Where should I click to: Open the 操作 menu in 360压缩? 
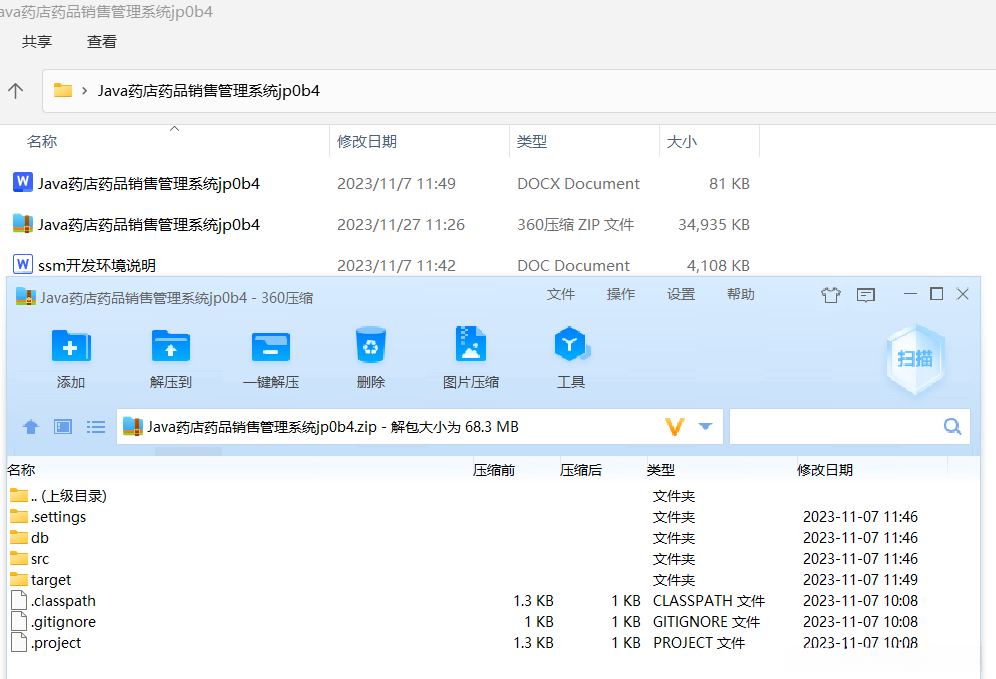[x=621, y=294]
